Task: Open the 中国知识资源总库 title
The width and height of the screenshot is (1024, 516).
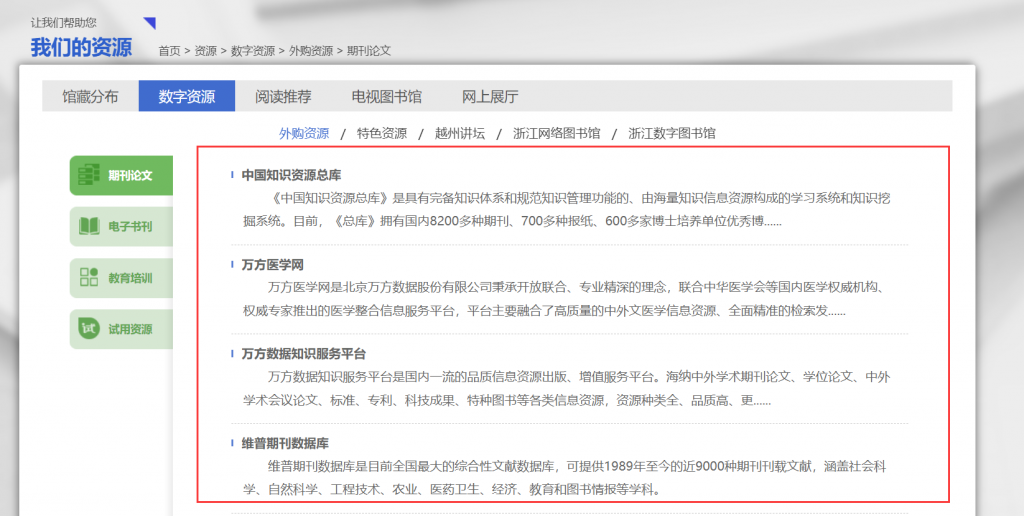Action: point(291,175)
